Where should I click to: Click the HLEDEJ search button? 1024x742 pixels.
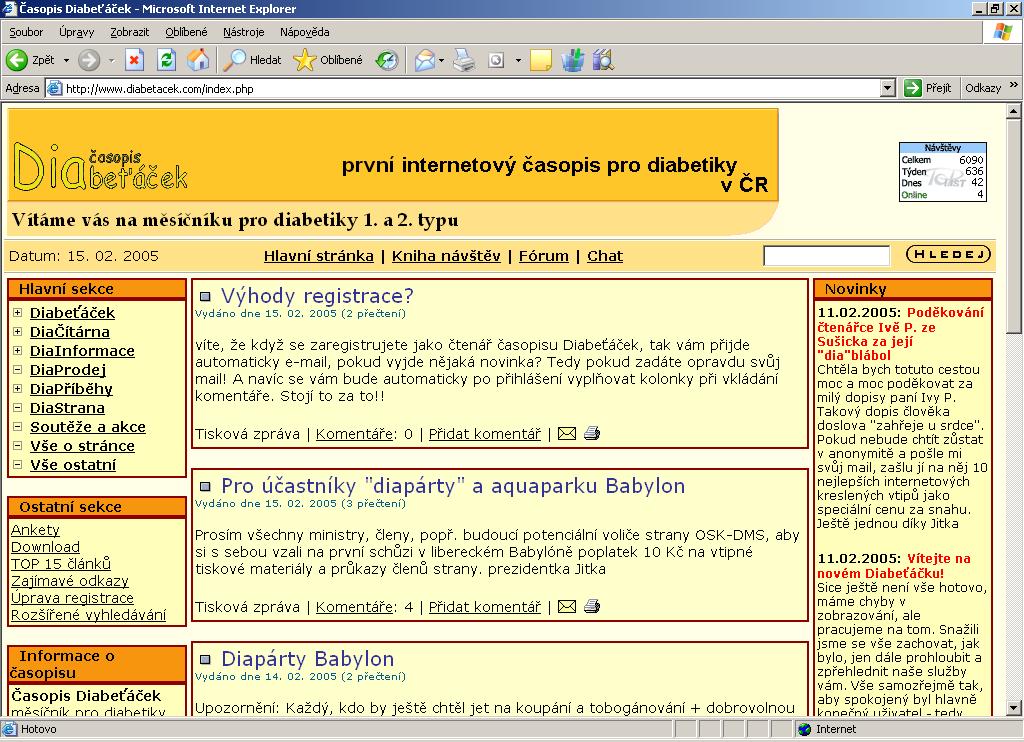click(x=948, y=254)
